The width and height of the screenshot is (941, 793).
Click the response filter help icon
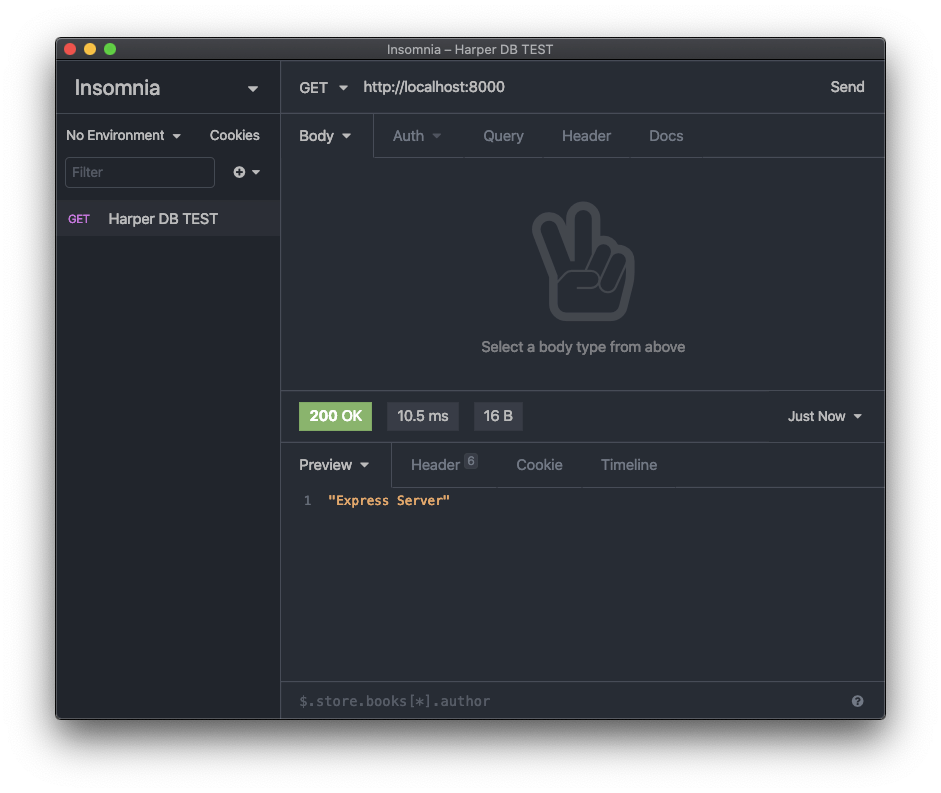click(x=858, y=701)
